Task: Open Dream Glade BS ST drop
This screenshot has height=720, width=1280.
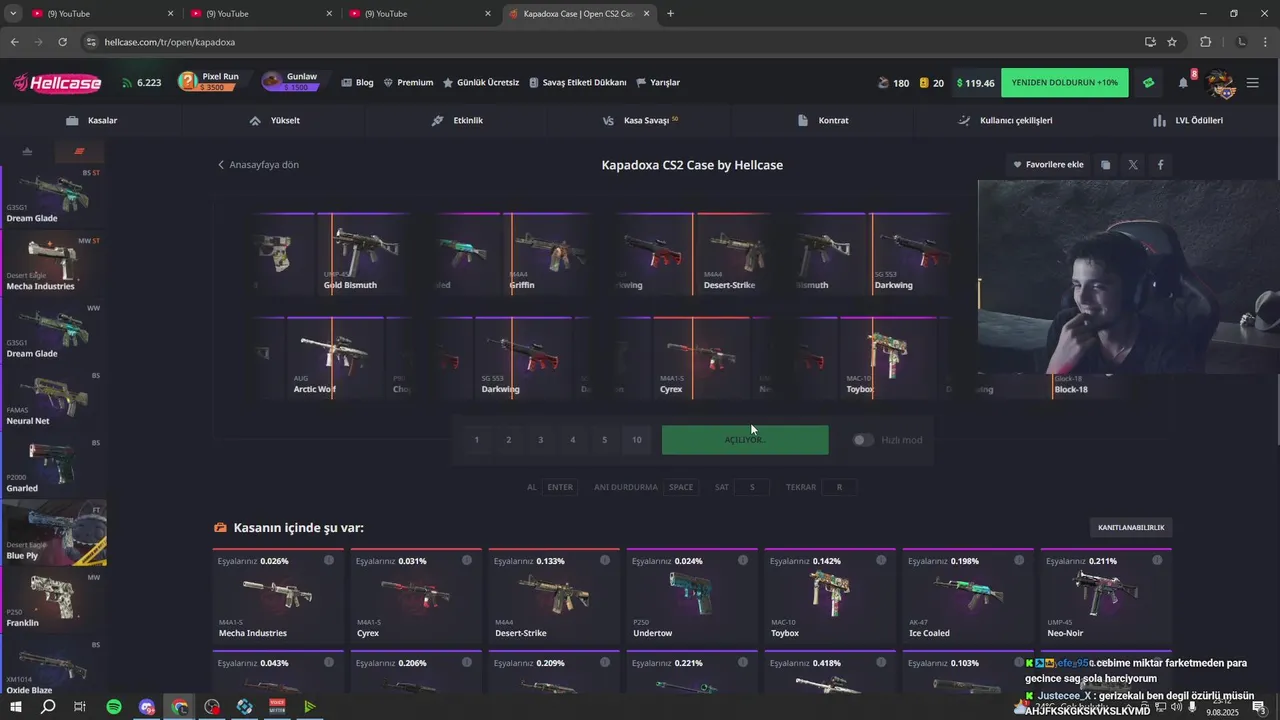Action: [x=54, y=196]
